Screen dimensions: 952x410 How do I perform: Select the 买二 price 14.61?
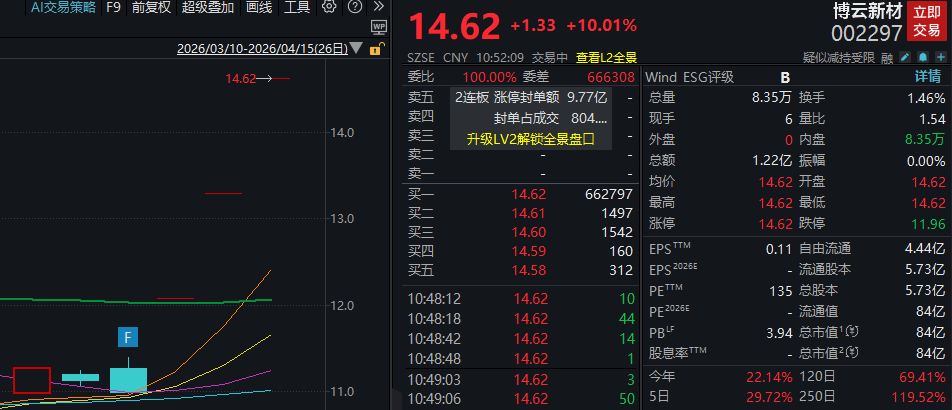tap(529, 213)
